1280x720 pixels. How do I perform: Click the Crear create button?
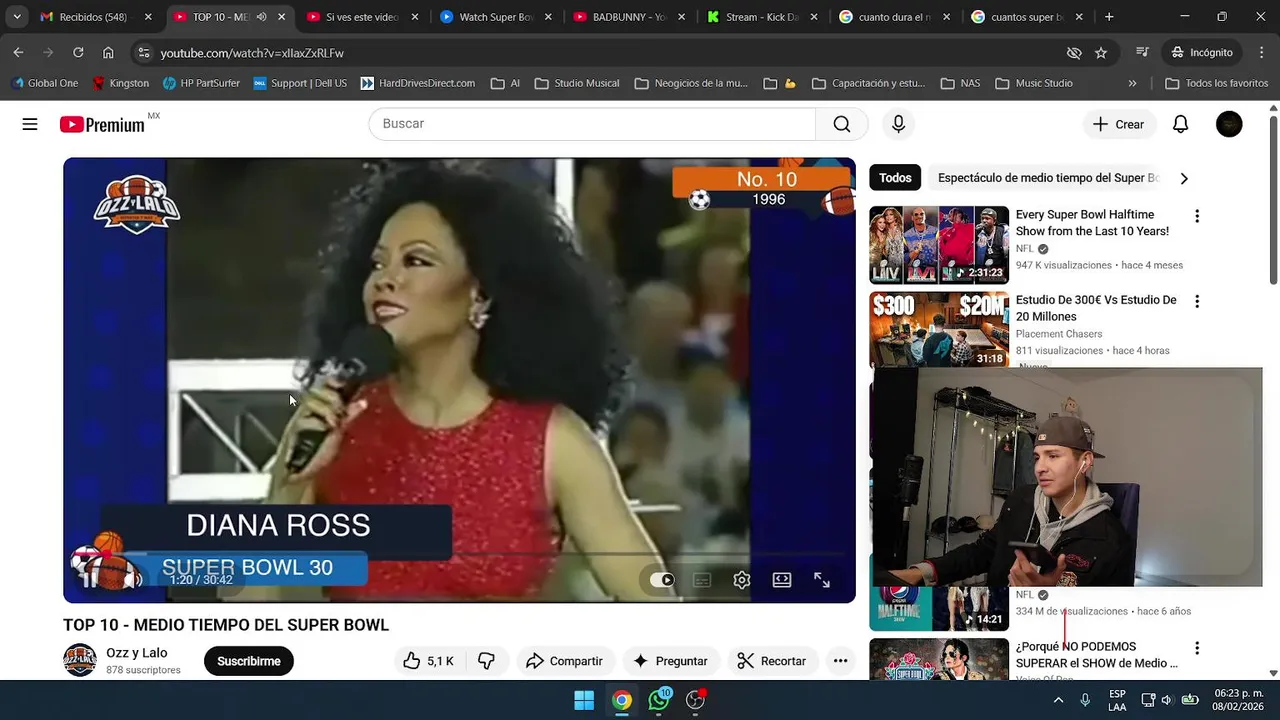click(x=1119, y=124)
